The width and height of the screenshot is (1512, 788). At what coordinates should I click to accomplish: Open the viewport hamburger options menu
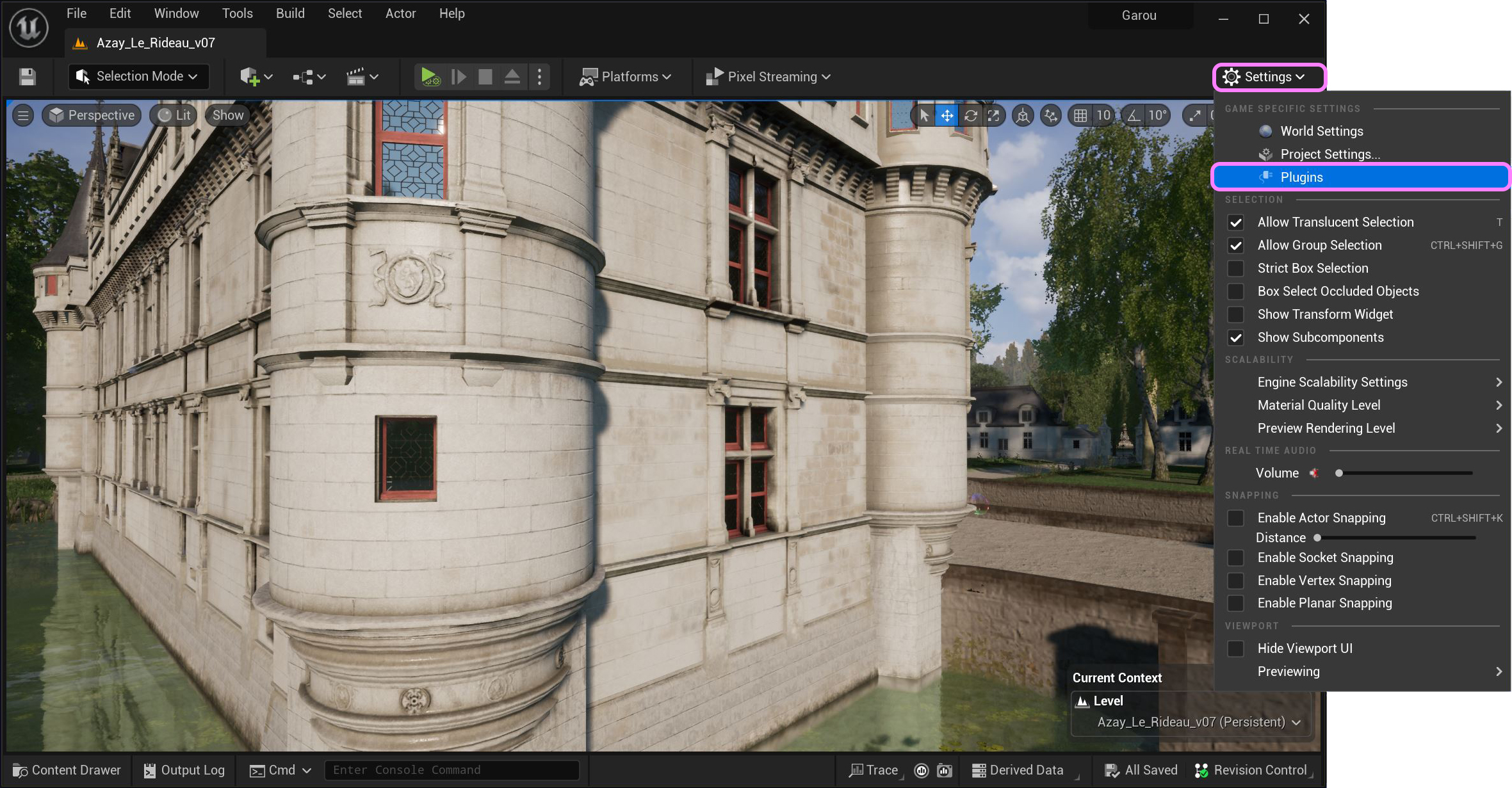coord(23,115)
